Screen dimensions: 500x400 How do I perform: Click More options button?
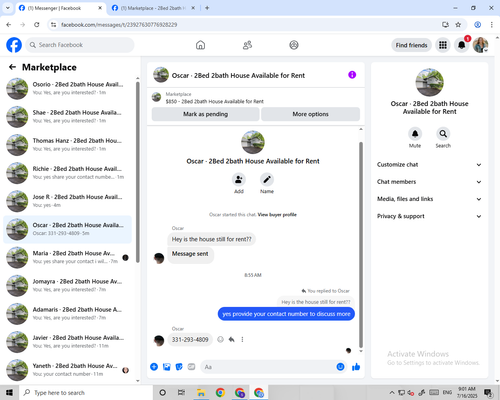310,114
